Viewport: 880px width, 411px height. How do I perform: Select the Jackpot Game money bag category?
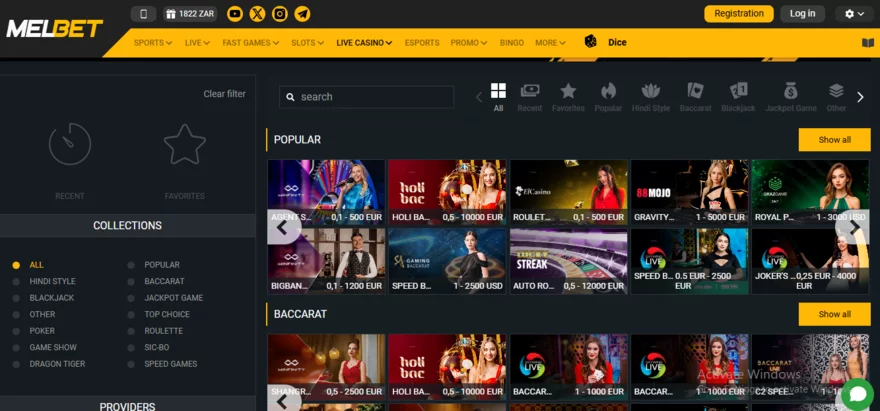click(x=791, y=97)
